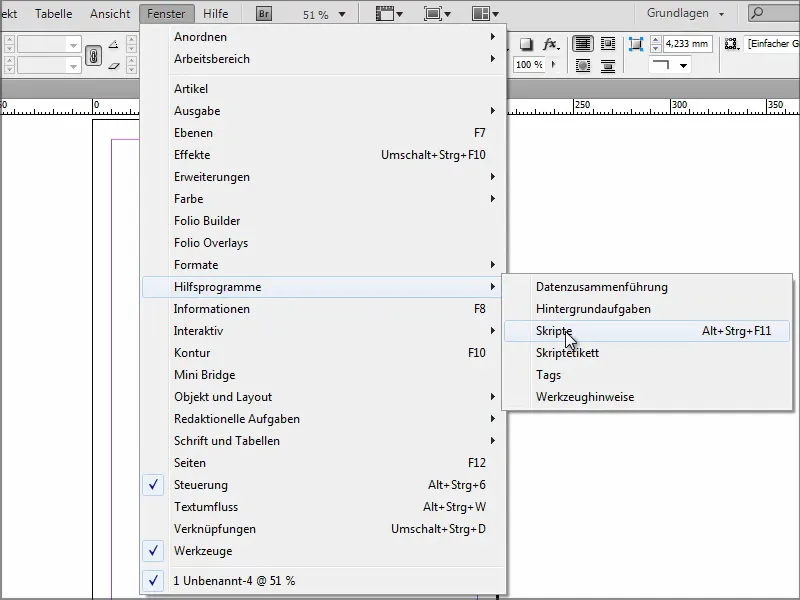Expand the Arbeitsbereich submenu
This screenshot has height=600, width=800.
click(x=323, y=59)
